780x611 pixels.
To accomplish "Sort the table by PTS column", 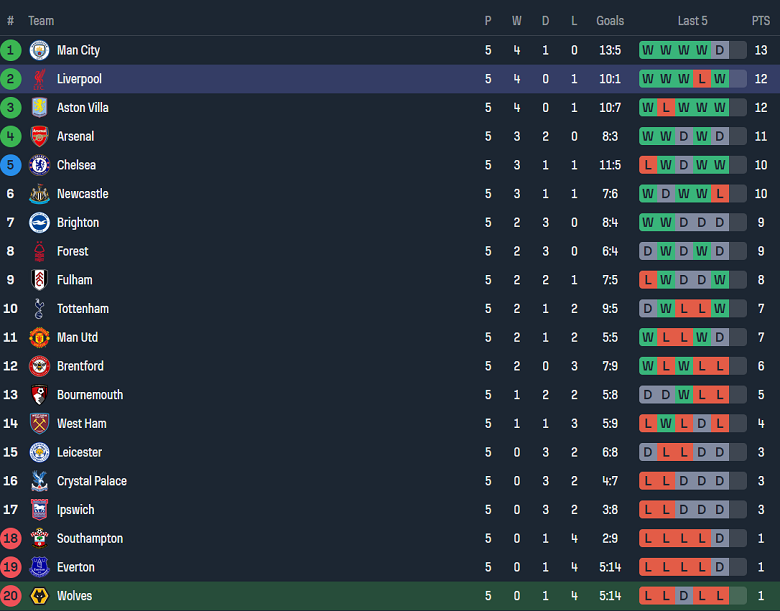I will (761, 20).
